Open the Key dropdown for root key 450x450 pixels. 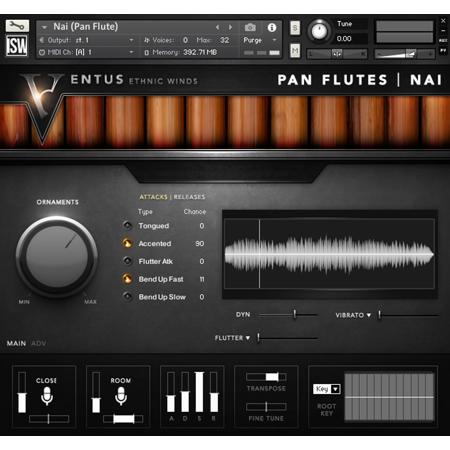327,389
